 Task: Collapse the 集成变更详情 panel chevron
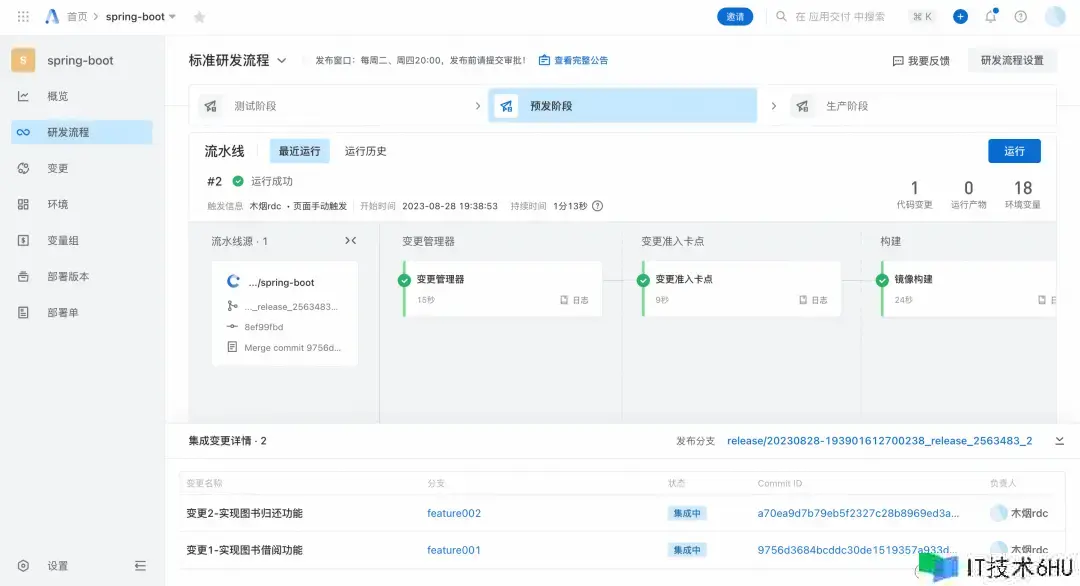pos(1059,441)
